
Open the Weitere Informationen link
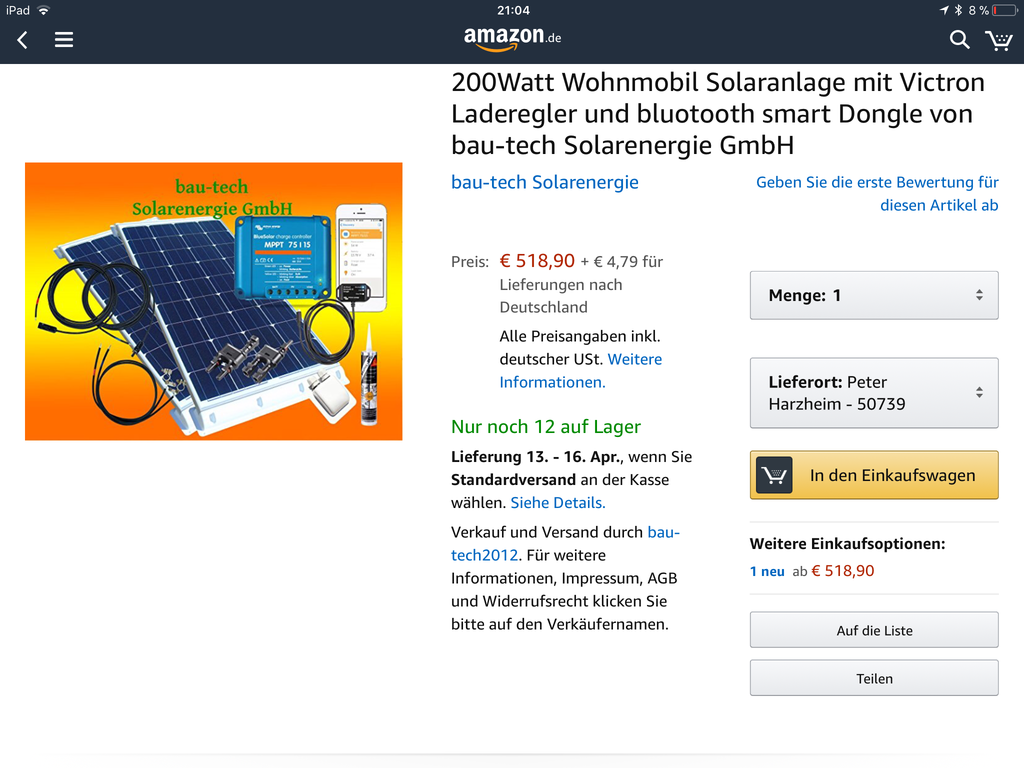tap(581, 370)
